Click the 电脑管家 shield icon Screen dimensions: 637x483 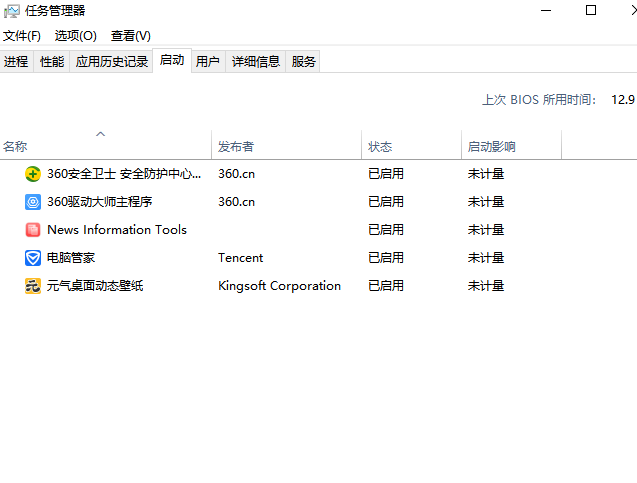point(33,258)
